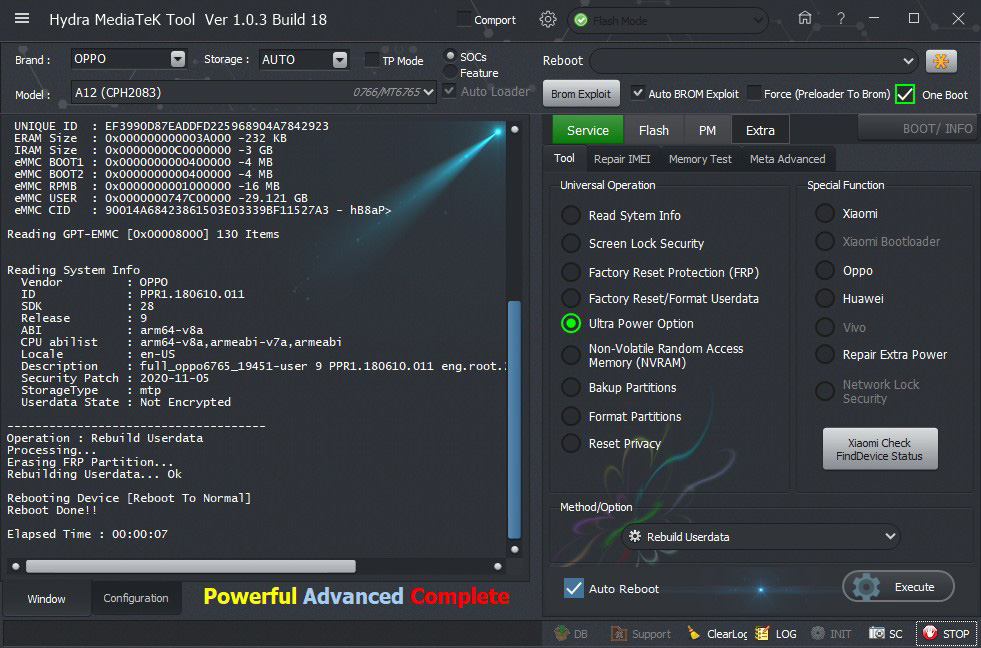Click Xiaomi Check FindDevice Status button

pos(880,449)
